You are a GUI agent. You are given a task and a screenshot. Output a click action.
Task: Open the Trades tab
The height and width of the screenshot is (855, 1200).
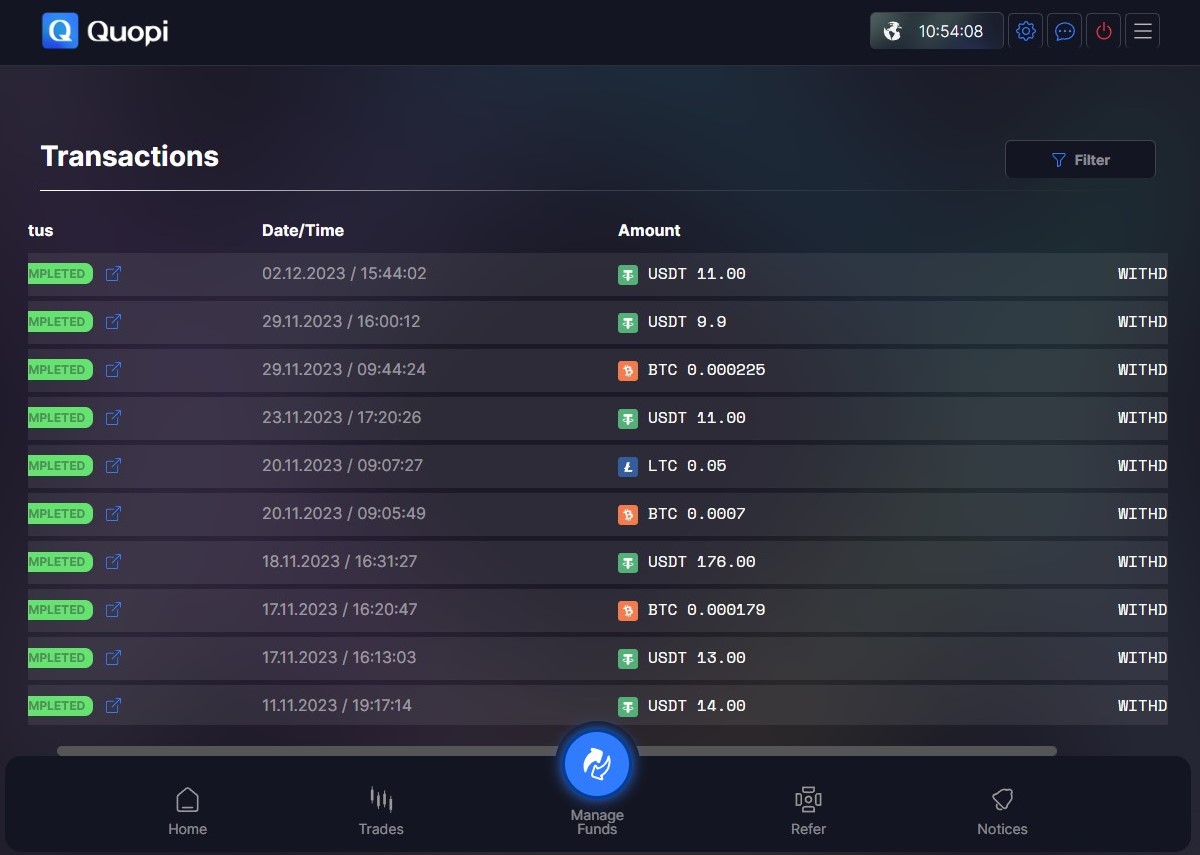[381, 811]
